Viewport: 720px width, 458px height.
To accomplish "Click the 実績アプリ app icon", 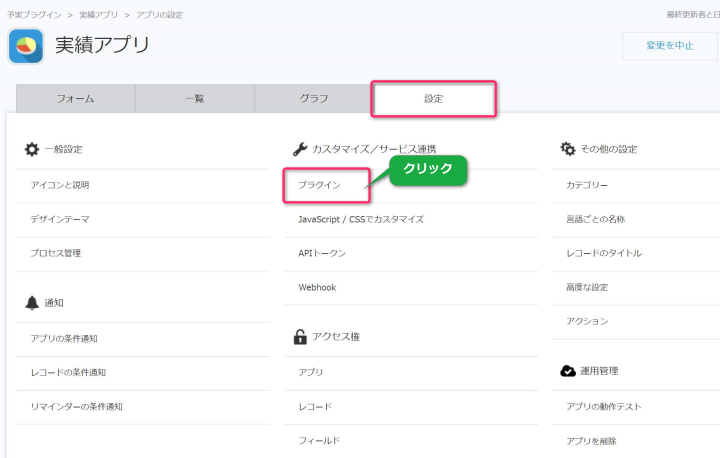I will point(26,46).
